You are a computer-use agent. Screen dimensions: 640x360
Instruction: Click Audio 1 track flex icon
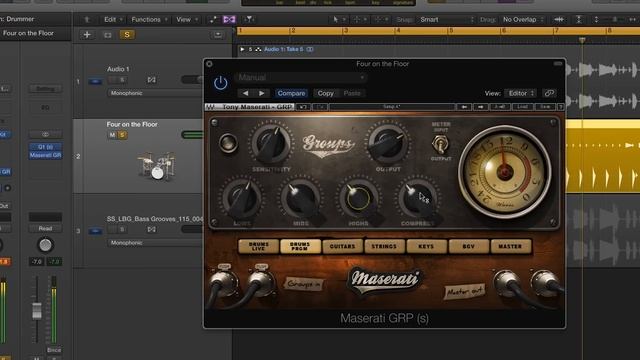tap(151, 80)
